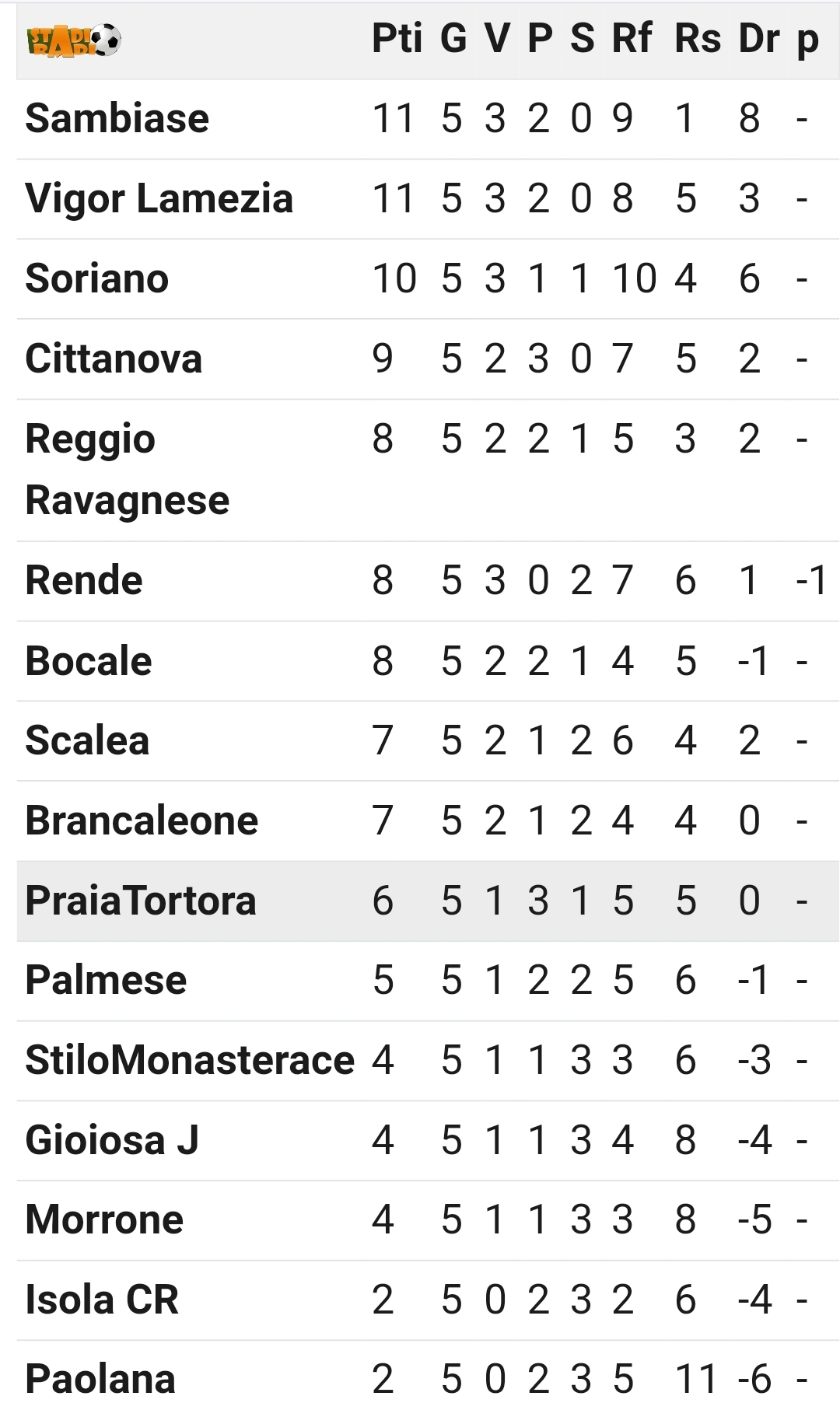Click the Stadio Radio logo icon

point(74,40)
